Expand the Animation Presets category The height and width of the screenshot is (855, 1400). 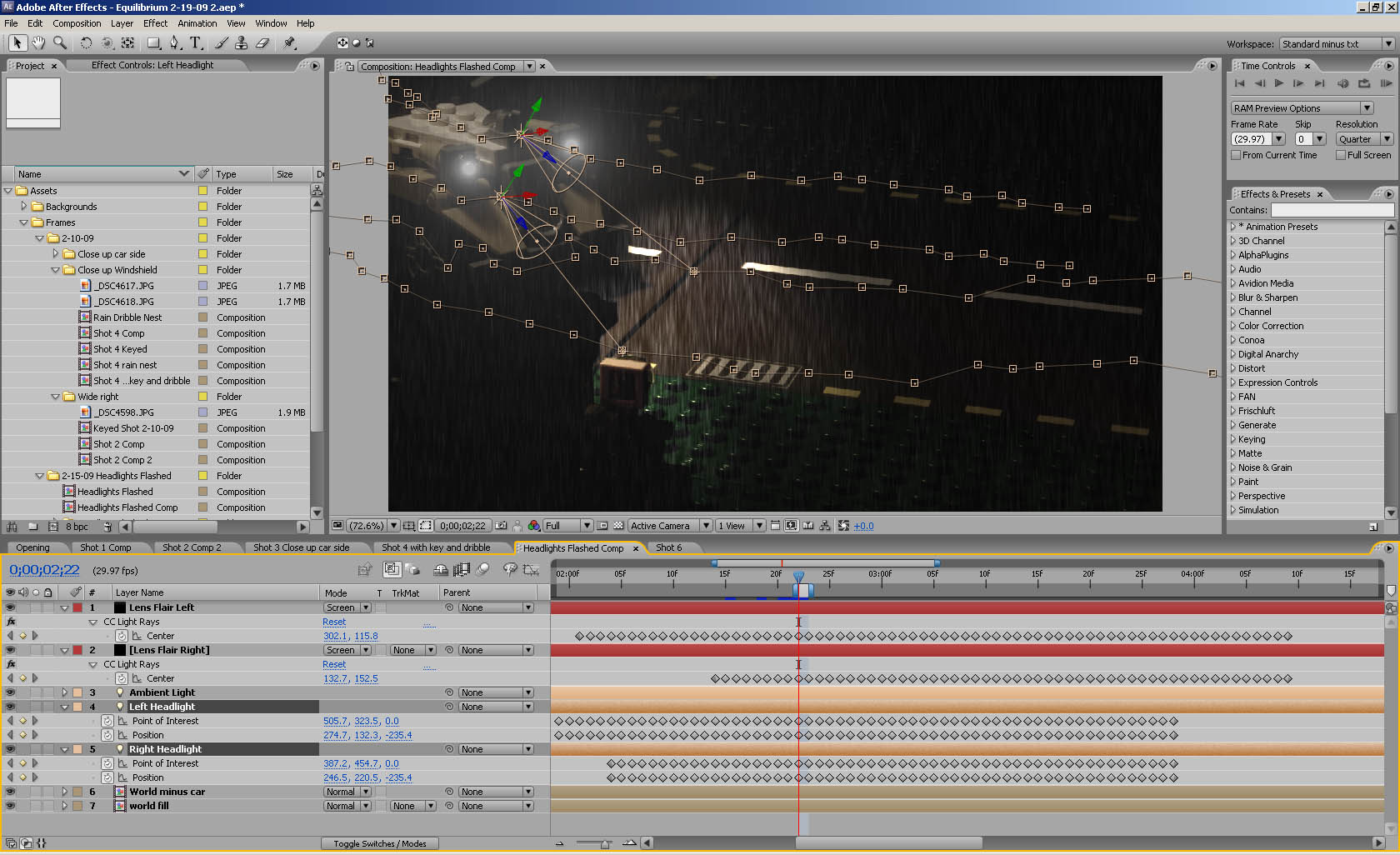[1233, 227]
